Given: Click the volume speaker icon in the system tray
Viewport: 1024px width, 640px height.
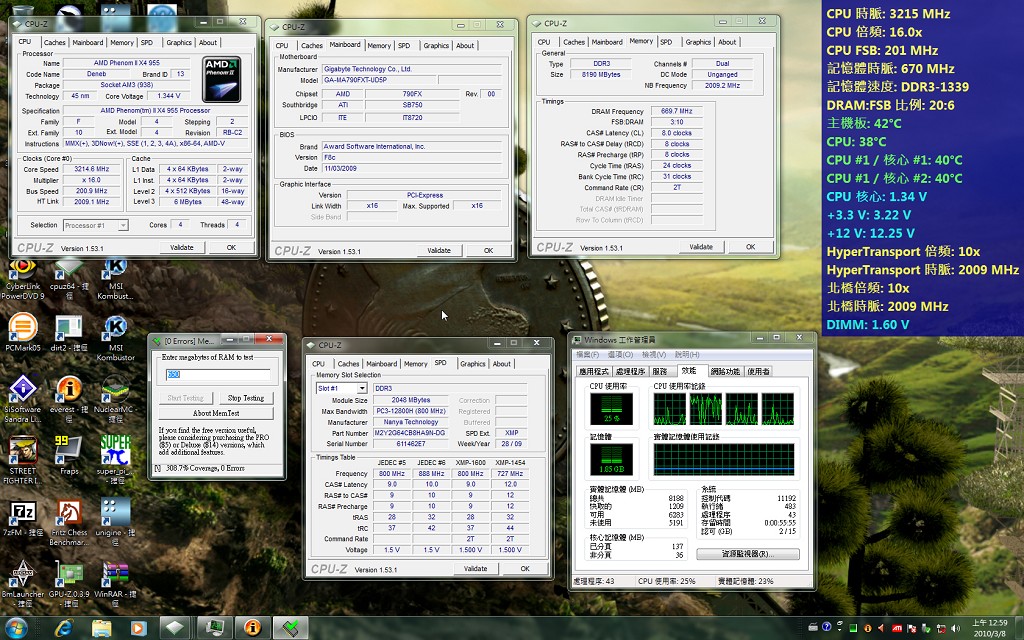Looking at the screenshot, I should [956, 628].
